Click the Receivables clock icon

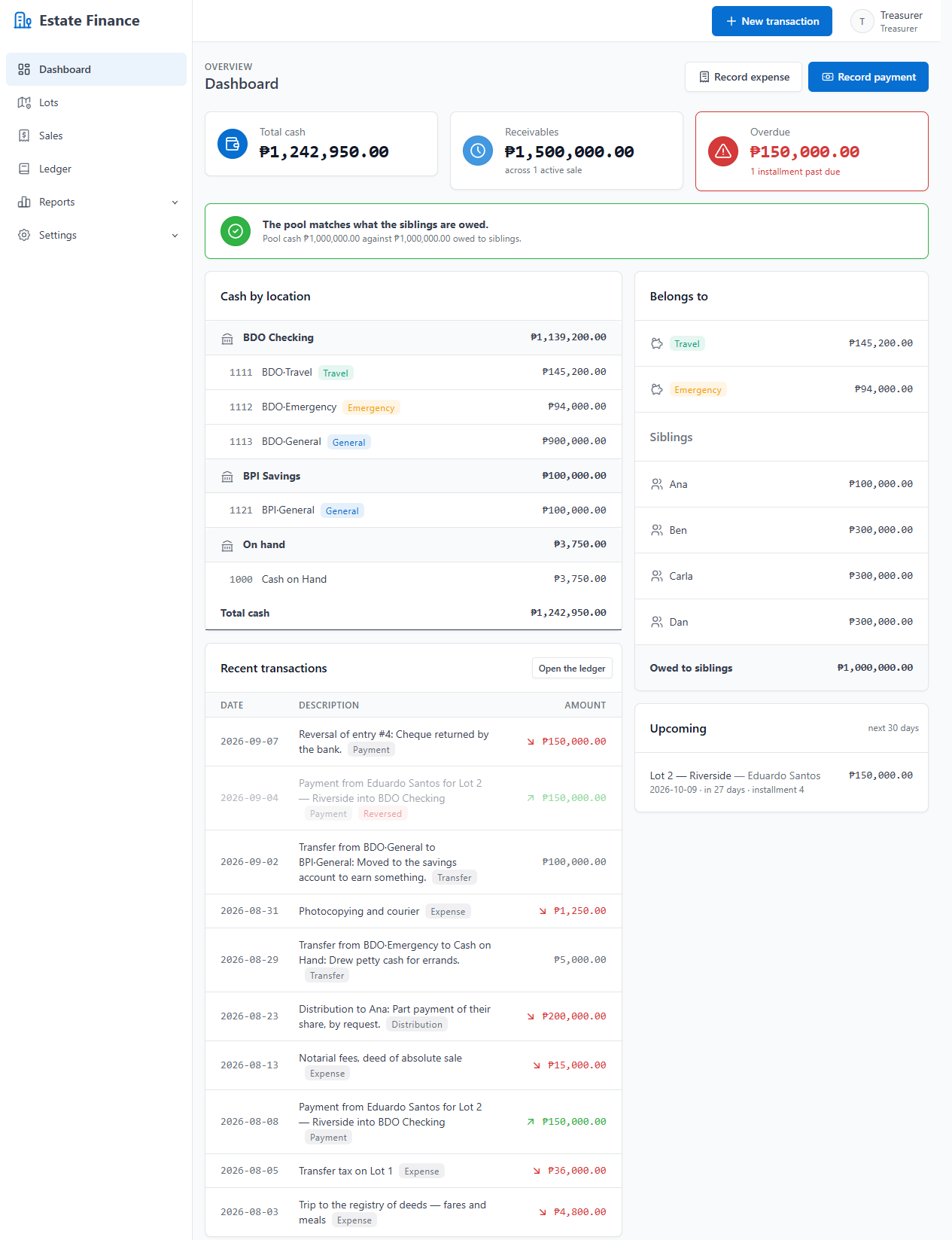(478, 151)
